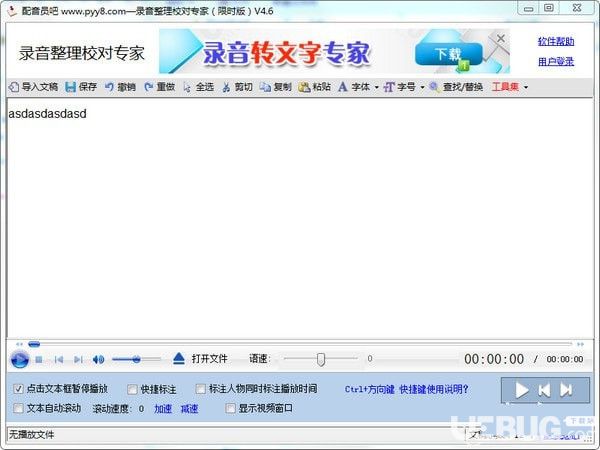Expand the 工具集 dropdown arrow

tap(526, 88)
